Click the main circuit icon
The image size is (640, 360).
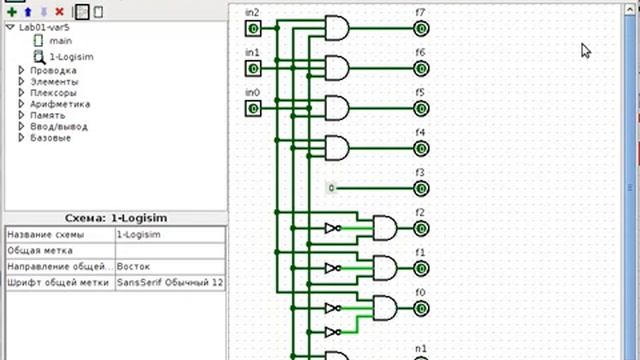click(x=38, y=40)
